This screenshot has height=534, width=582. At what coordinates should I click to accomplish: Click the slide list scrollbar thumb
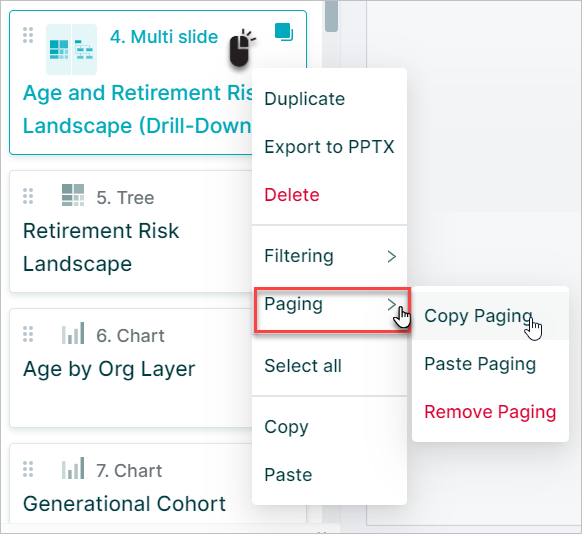331,16
